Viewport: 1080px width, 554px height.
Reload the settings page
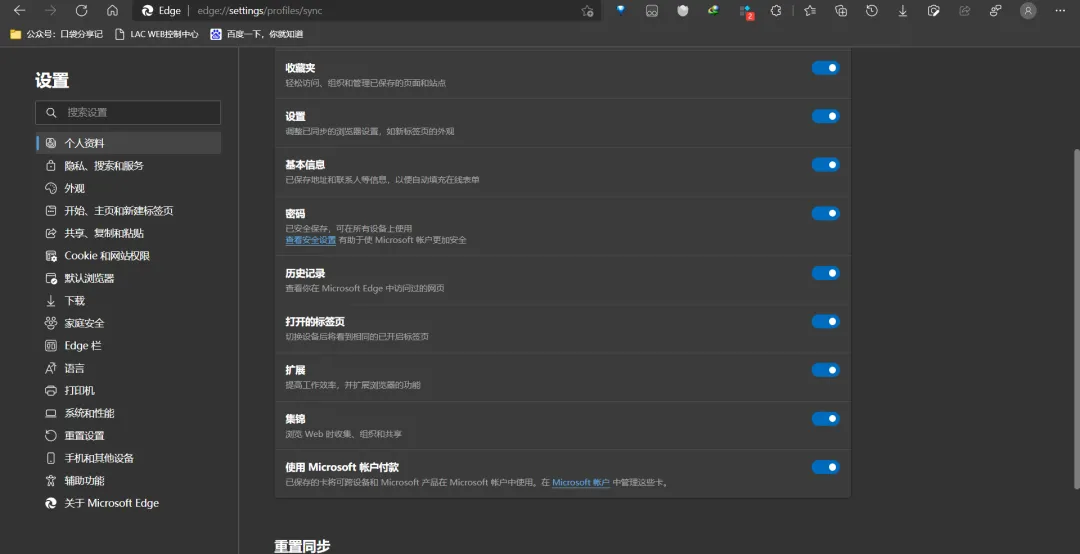click(x=81, y=10)
